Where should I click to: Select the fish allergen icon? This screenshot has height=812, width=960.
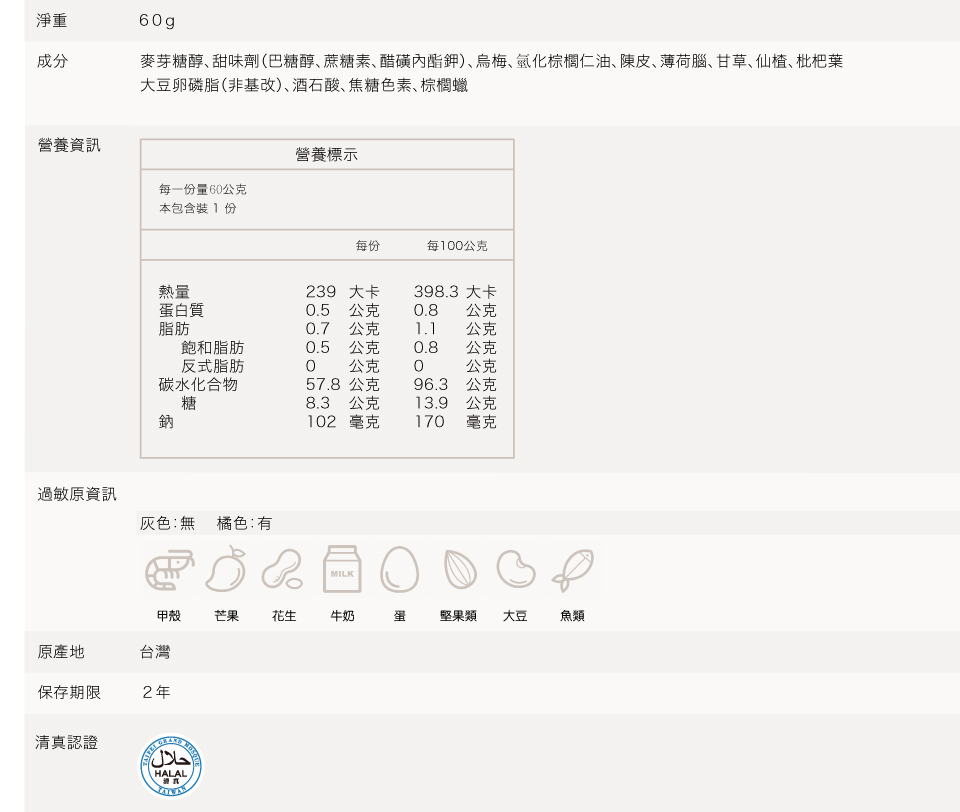[x=573, y=569]
